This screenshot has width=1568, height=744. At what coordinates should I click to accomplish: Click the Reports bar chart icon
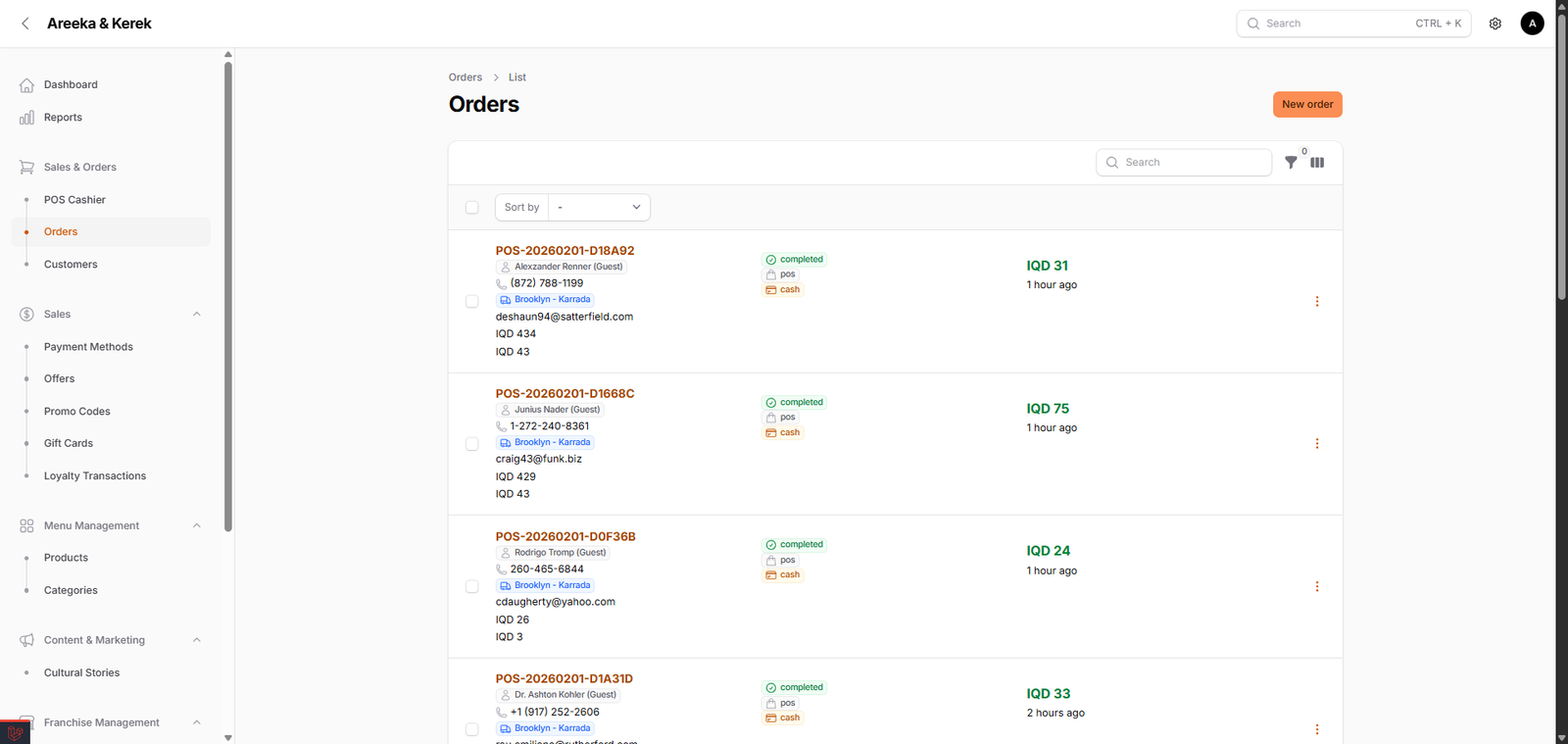tap(26, 118)
